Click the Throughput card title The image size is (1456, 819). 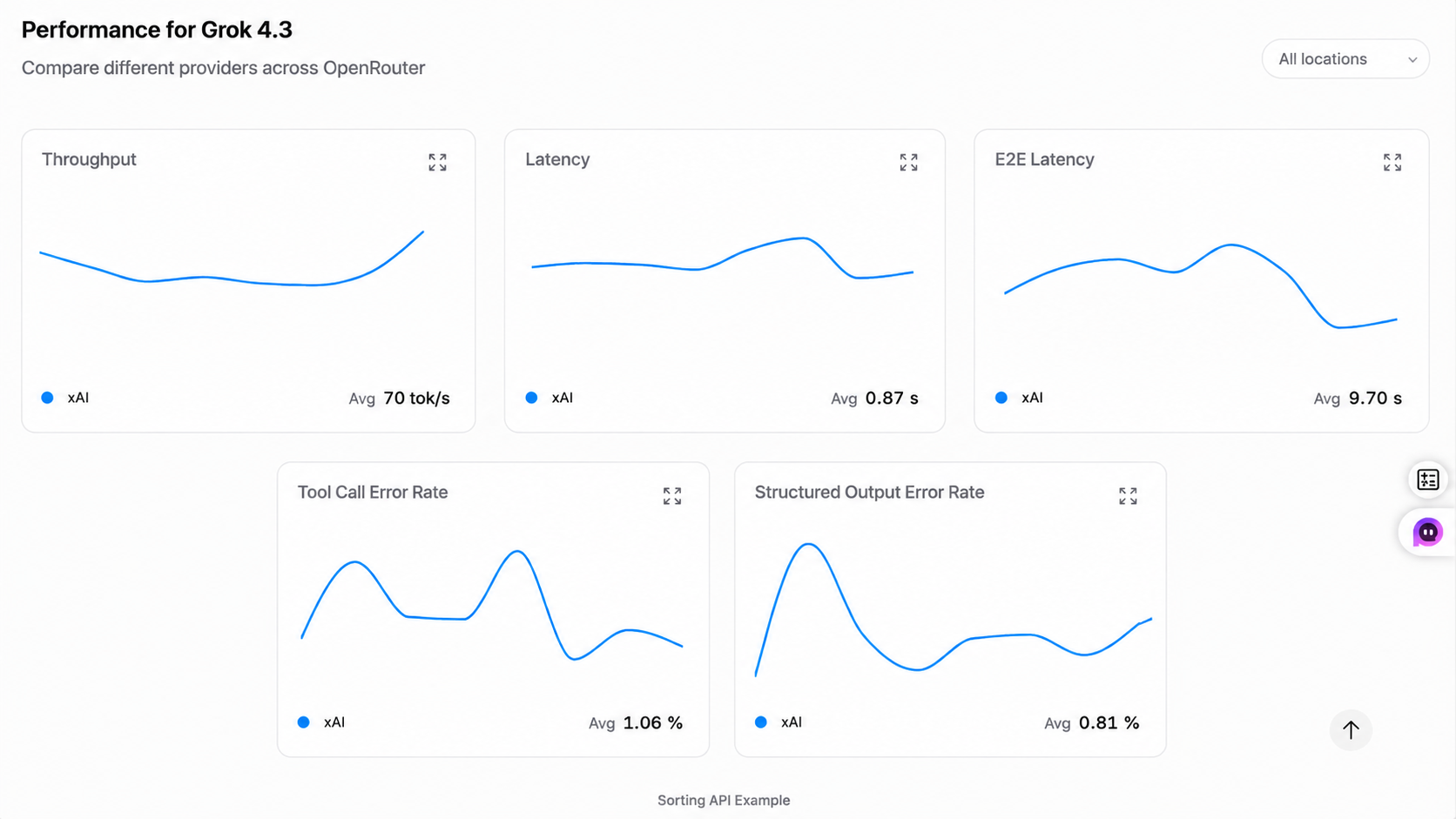pyautogui.click(x=89, y=159)
